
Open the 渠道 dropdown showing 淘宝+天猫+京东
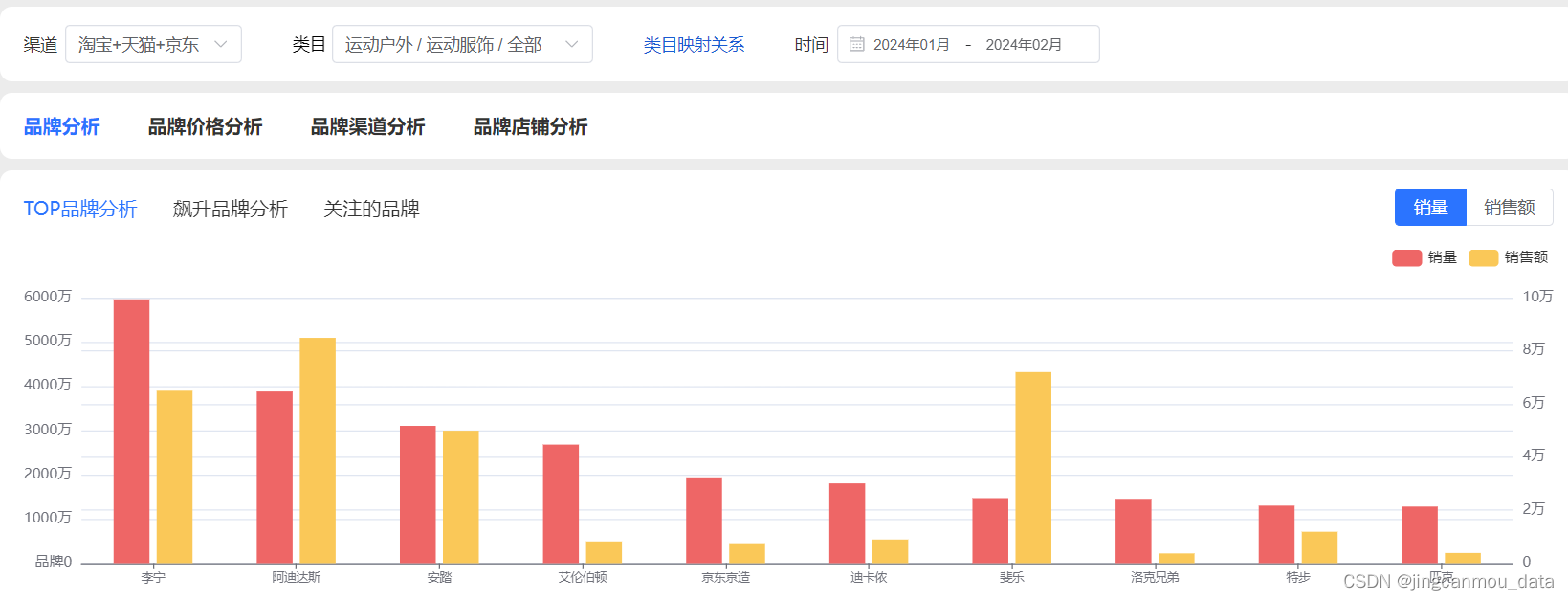(153, 44)
